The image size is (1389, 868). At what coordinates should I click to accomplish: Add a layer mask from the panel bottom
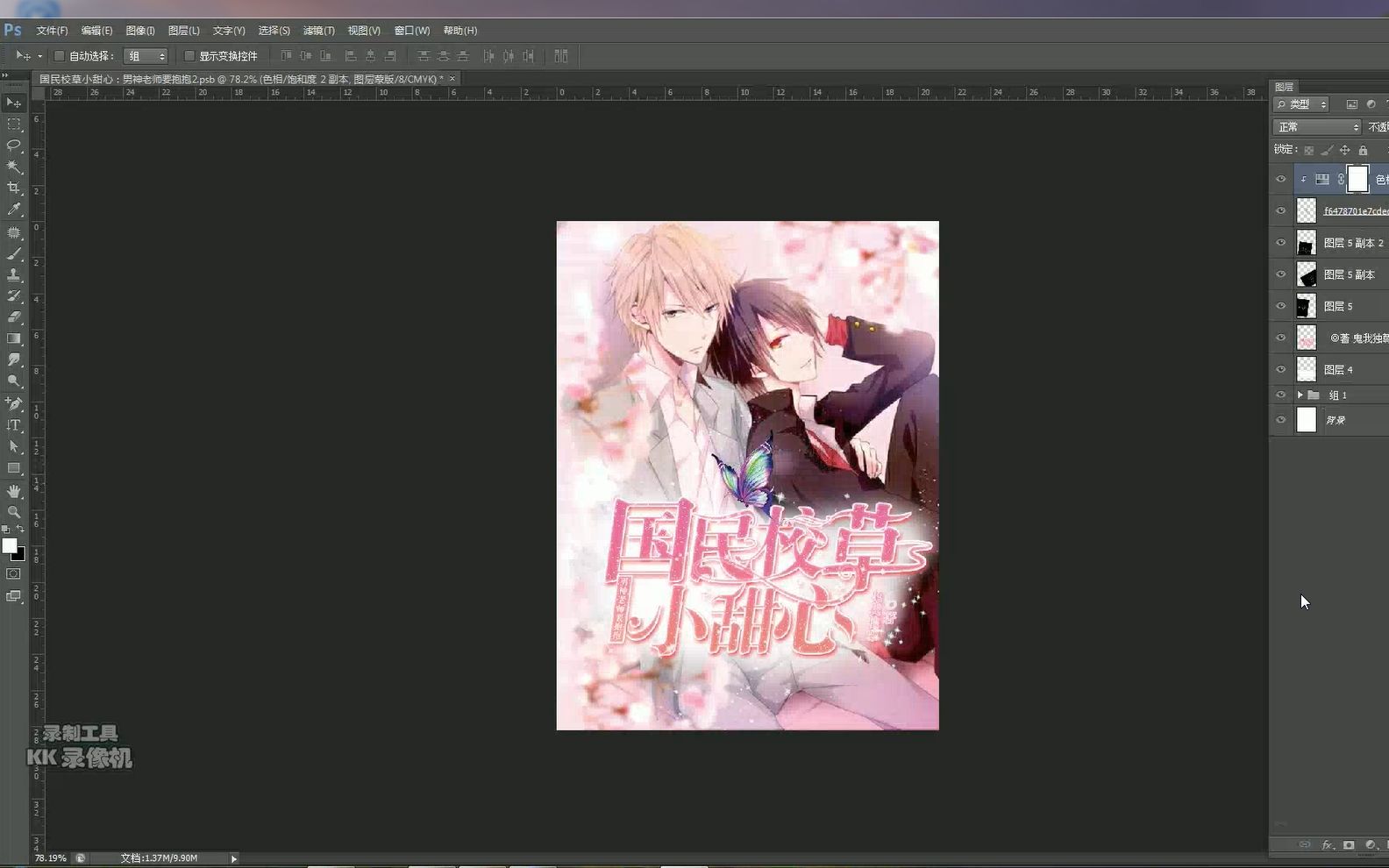1349,845
